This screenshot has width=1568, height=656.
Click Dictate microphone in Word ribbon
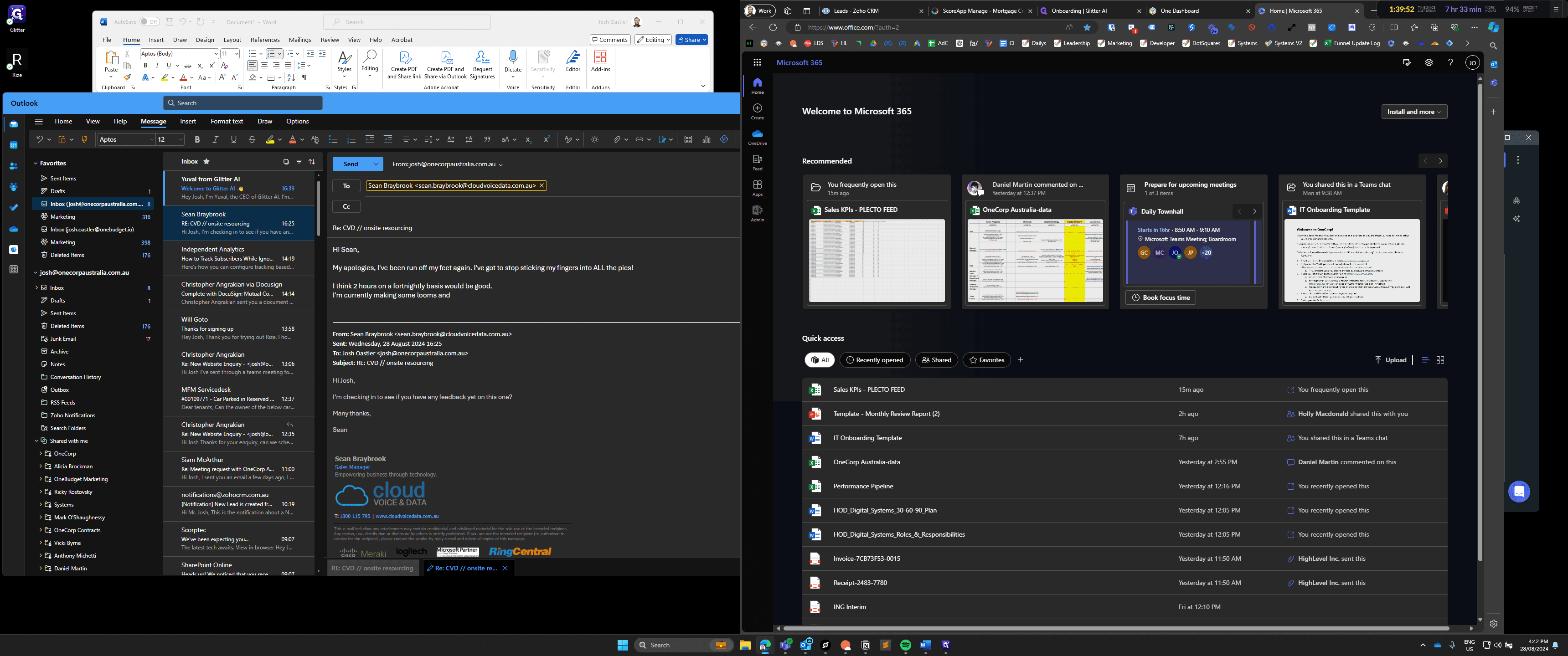pos(513,61)
